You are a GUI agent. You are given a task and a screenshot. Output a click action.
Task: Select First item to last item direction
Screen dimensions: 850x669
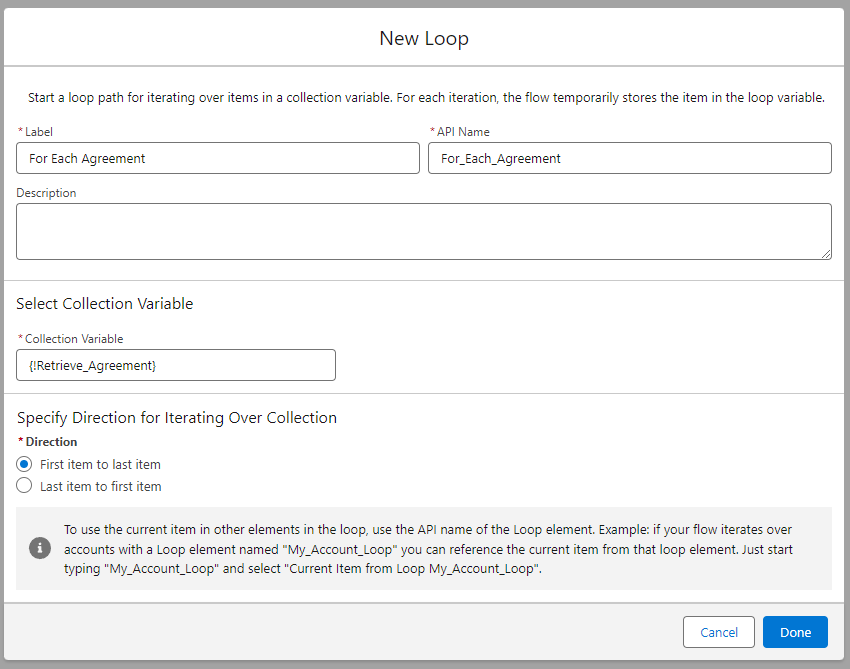coord(24,464)
